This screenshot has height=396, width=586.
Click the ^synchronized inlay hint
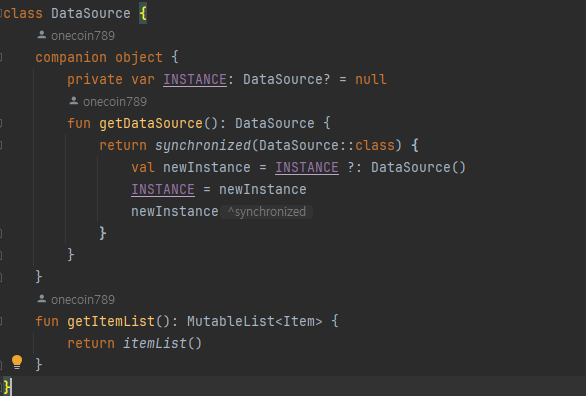tap(266, 212)
